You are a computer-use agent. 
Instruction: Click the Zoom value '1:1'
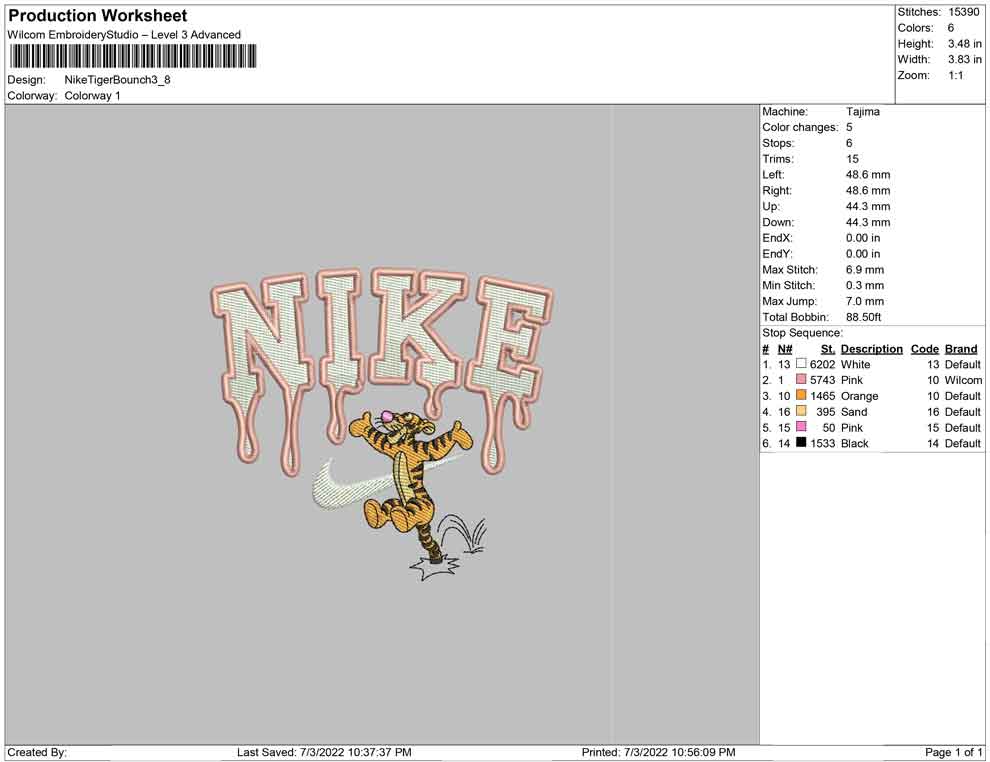[956, 75]
